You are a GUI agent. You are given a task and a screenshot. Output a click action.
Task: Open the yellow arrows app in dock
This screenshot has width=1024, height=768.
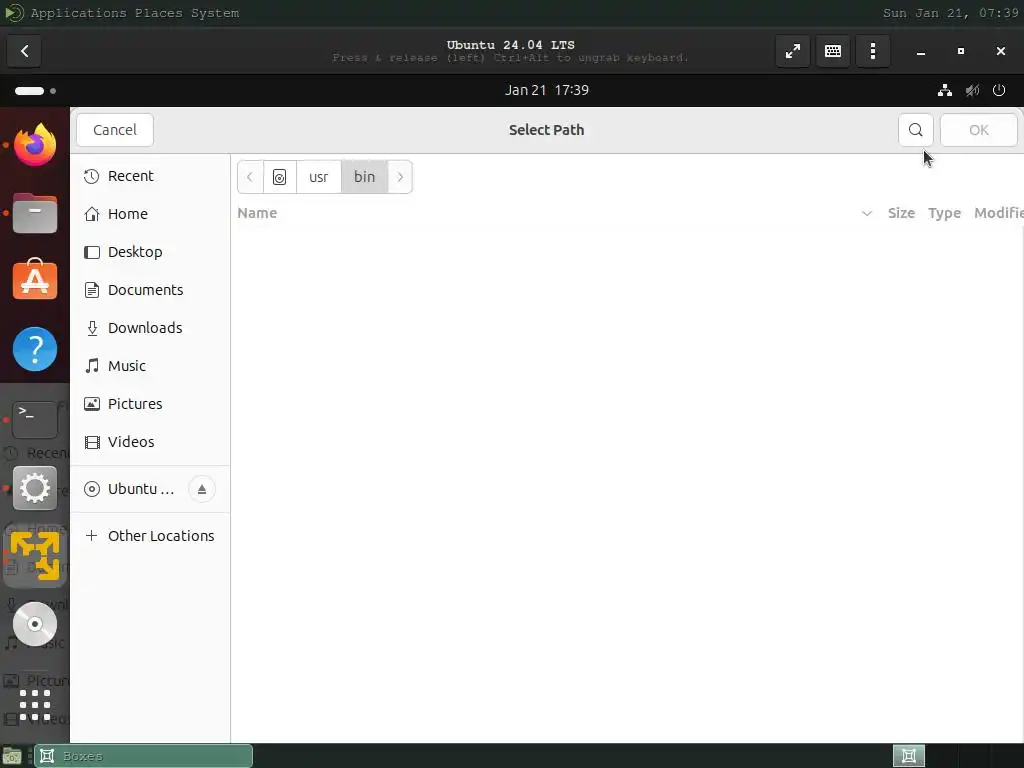coord(35,556)
